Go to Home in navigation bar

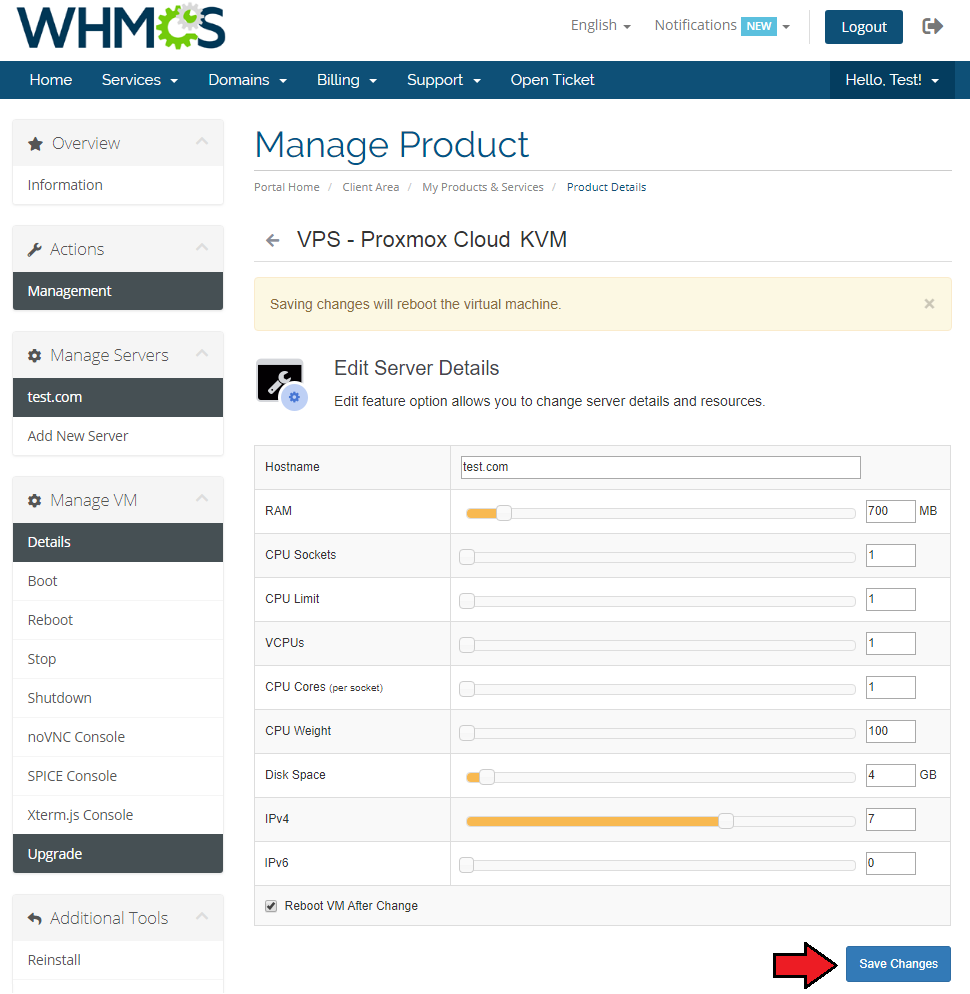pyautogui.click(x=51, y=80)
